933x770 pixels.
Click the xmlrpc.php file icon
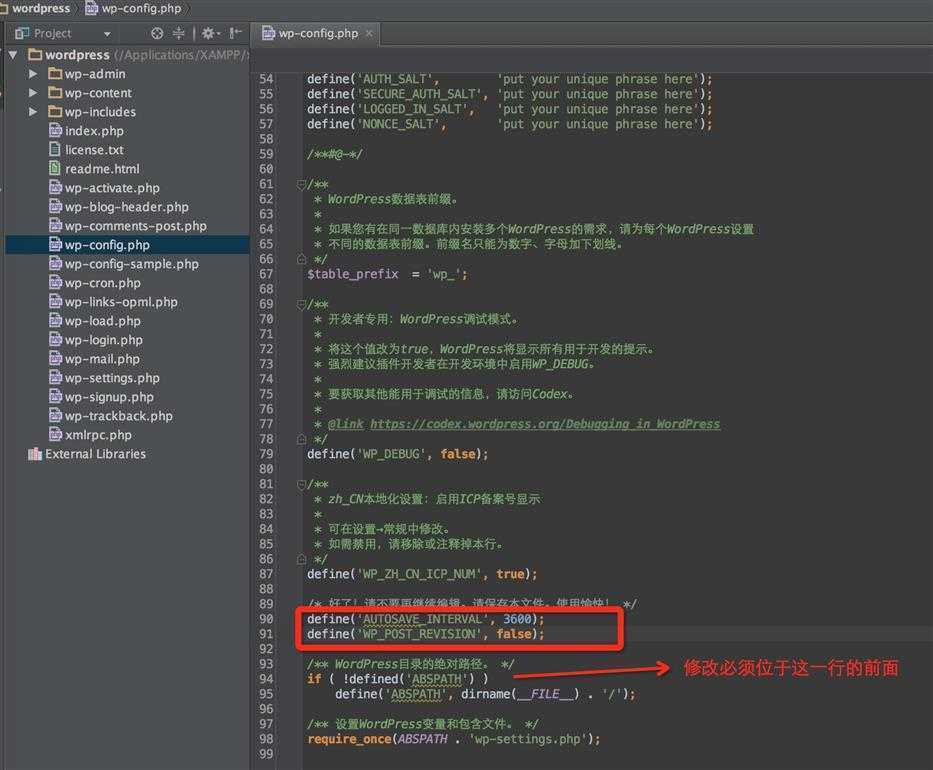[55, 436]
